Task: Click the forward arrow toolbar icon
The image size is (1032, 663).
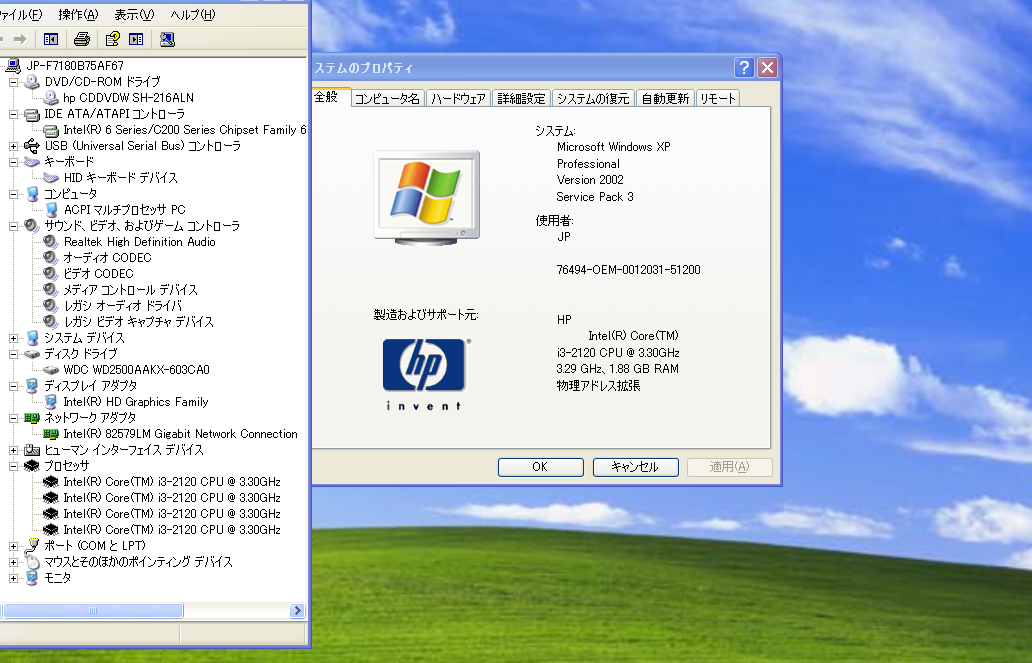Action: tap(20, 40)
